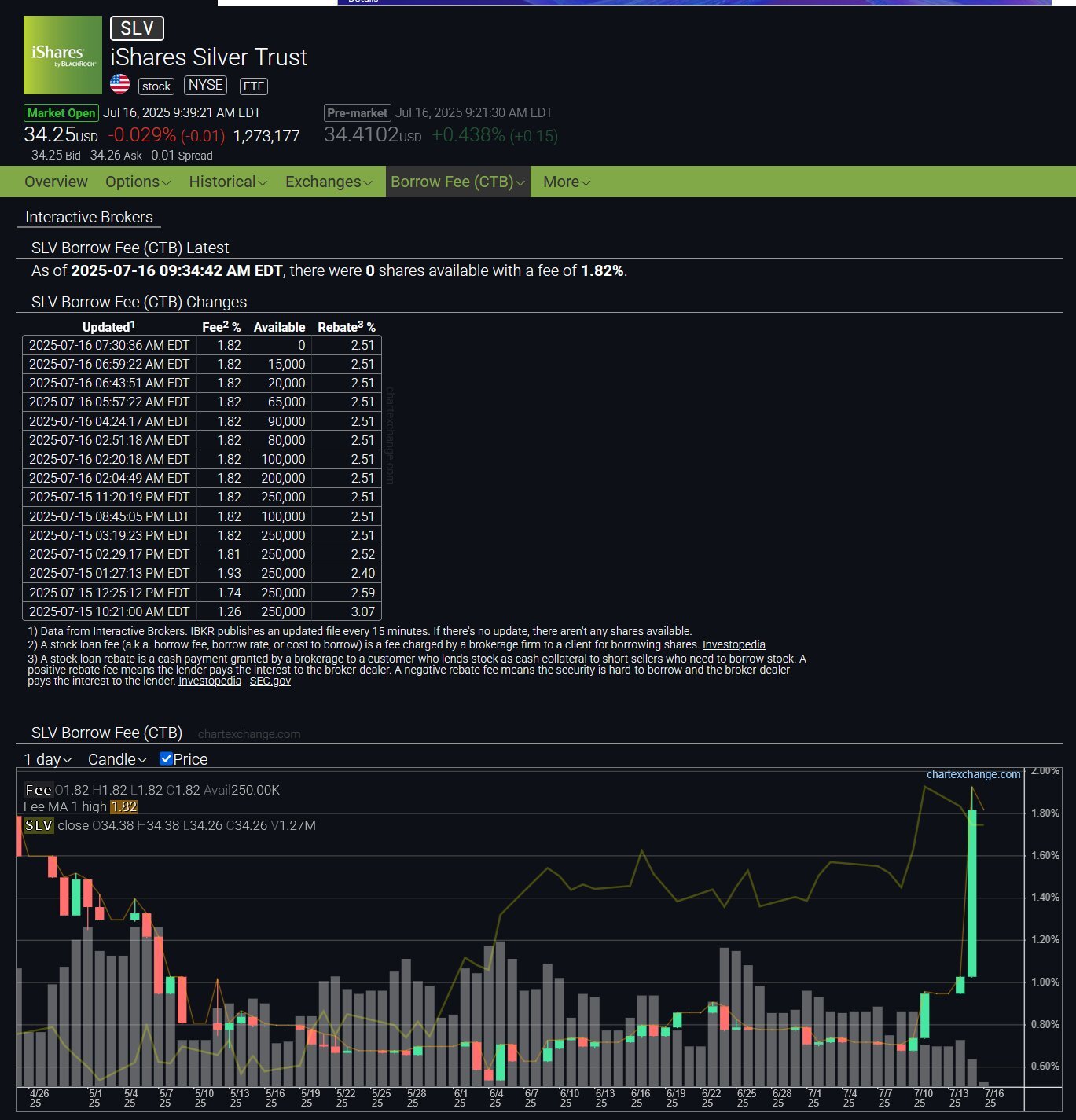Click the SLV ticker symbol badge
The width and height of the screenshot is (1076, 1120).
pos(137,28)
